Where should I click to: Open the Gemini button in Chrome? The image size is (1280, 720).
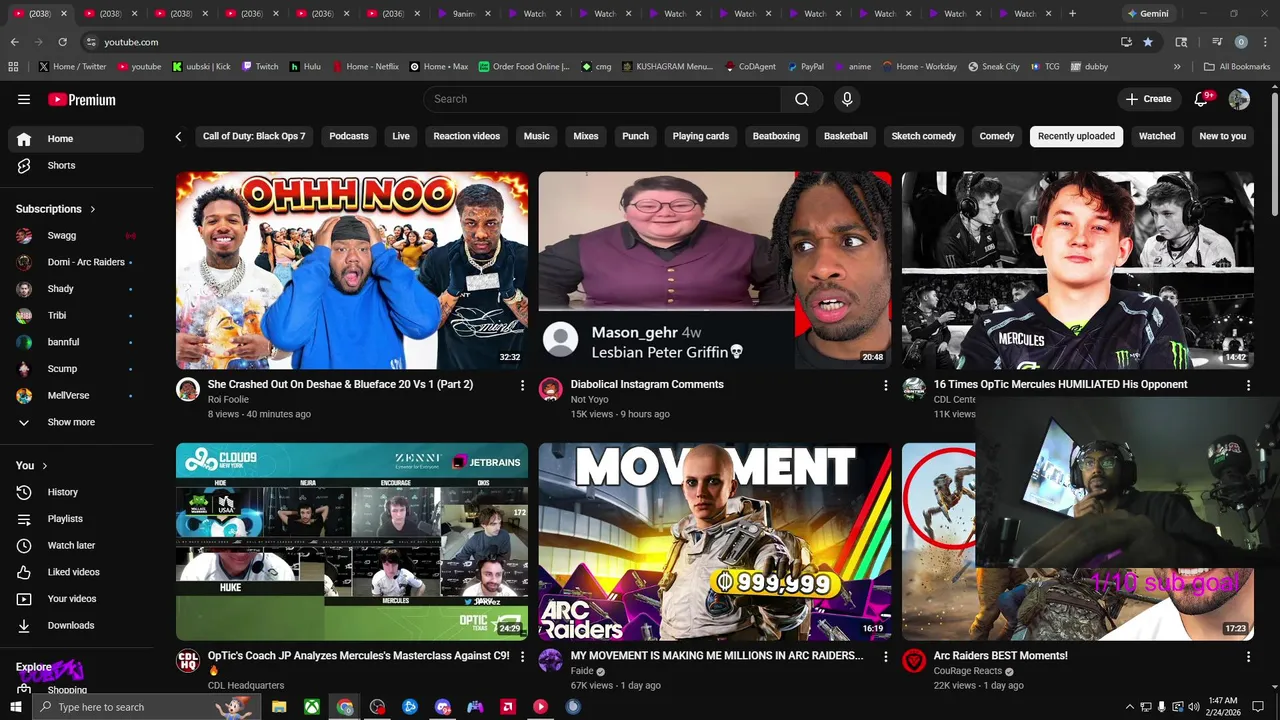click(x=1148, y=13)
